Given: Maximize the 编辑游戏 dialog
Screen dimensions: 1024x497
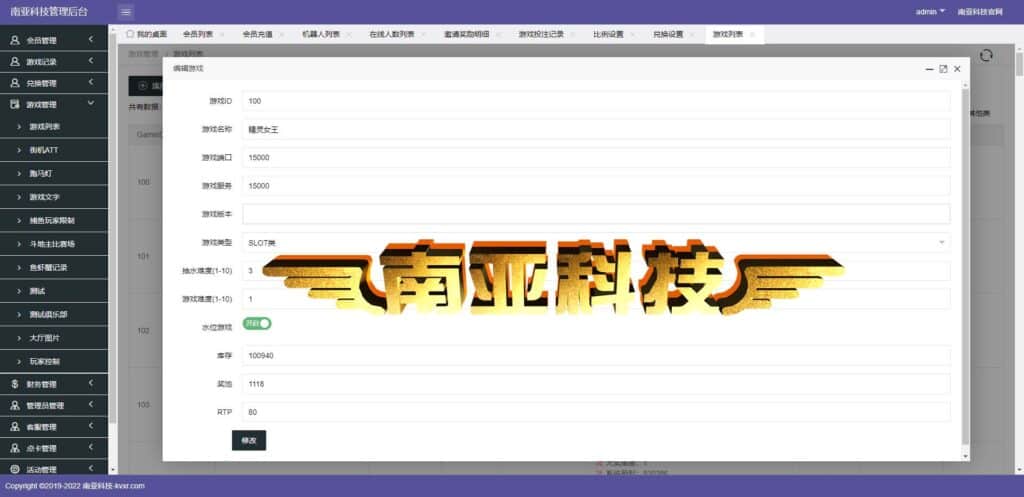Looking at the screenshot, I should 943,69.
